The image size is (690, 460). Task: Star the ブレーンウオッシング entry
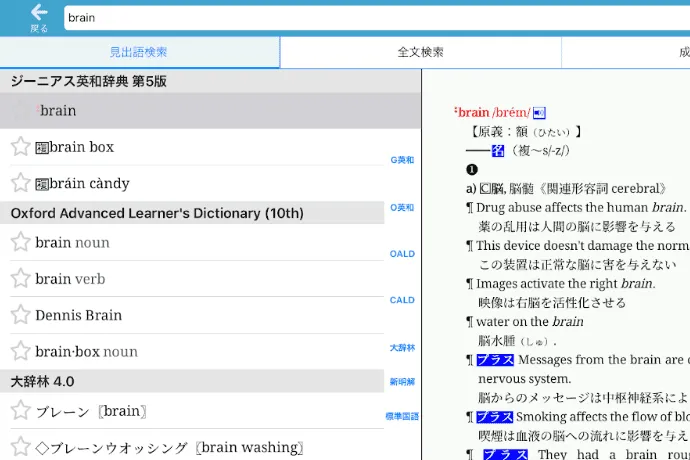tap(21, 447)
